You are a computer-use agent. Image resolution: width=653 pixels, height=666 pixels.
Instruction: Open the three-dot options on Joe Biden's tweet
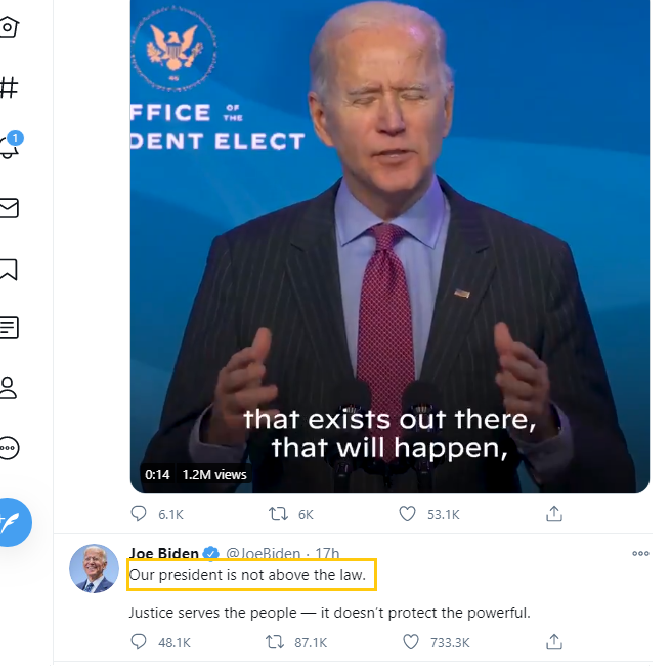[x=641, y=553]
